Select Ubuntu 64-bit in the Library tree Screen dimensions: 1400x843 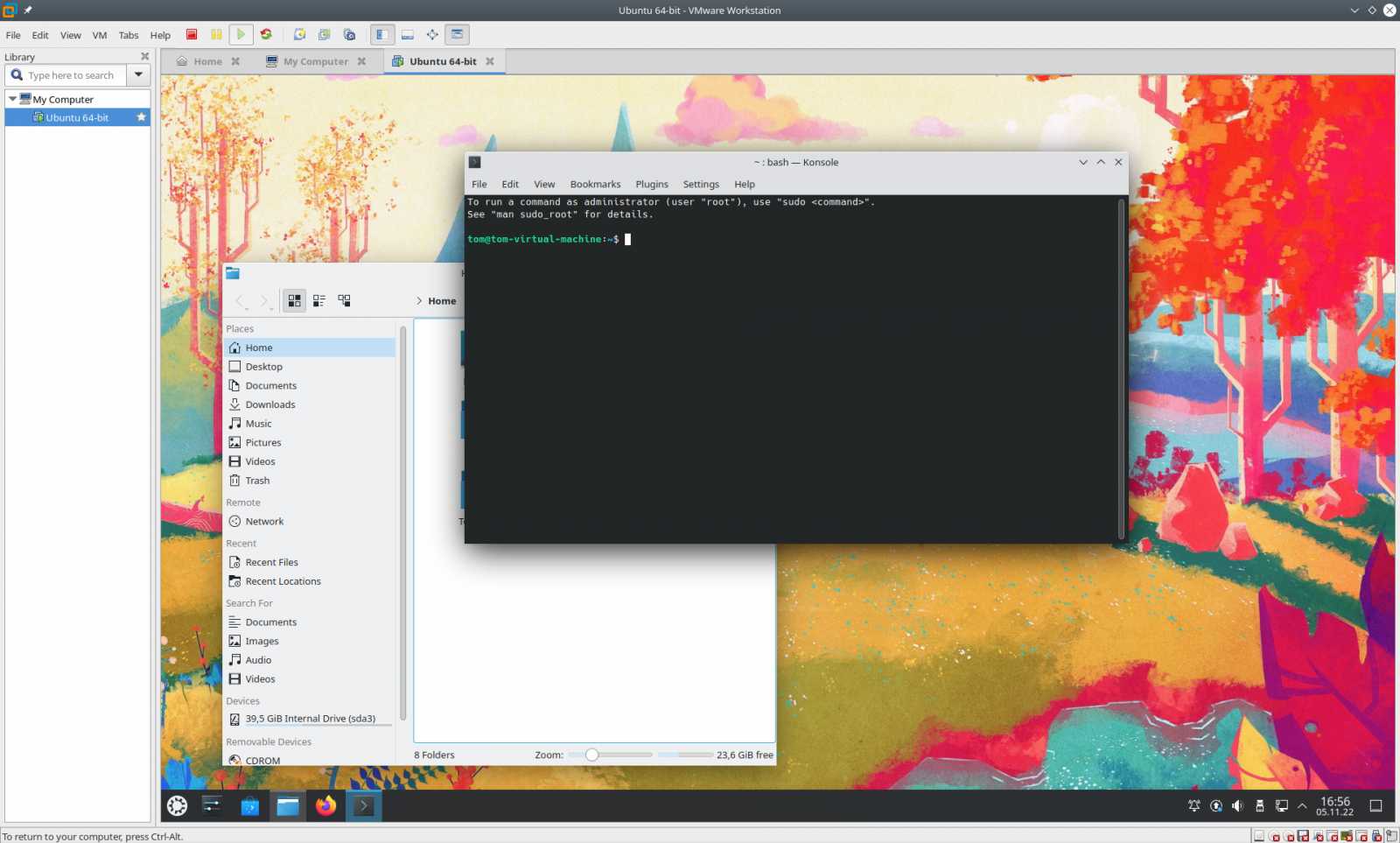(x=77, y=118)
